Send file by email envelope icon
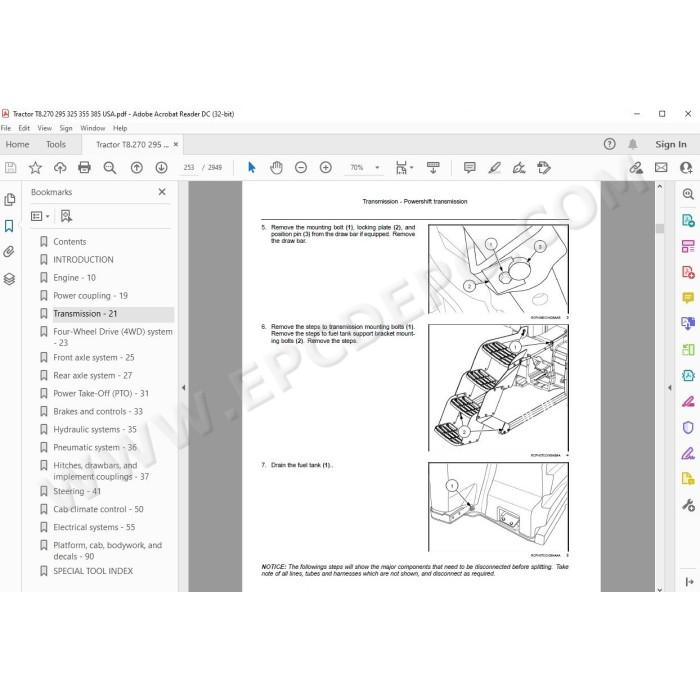The width and height of the screenshot is (700, 700). coord(661,168)
